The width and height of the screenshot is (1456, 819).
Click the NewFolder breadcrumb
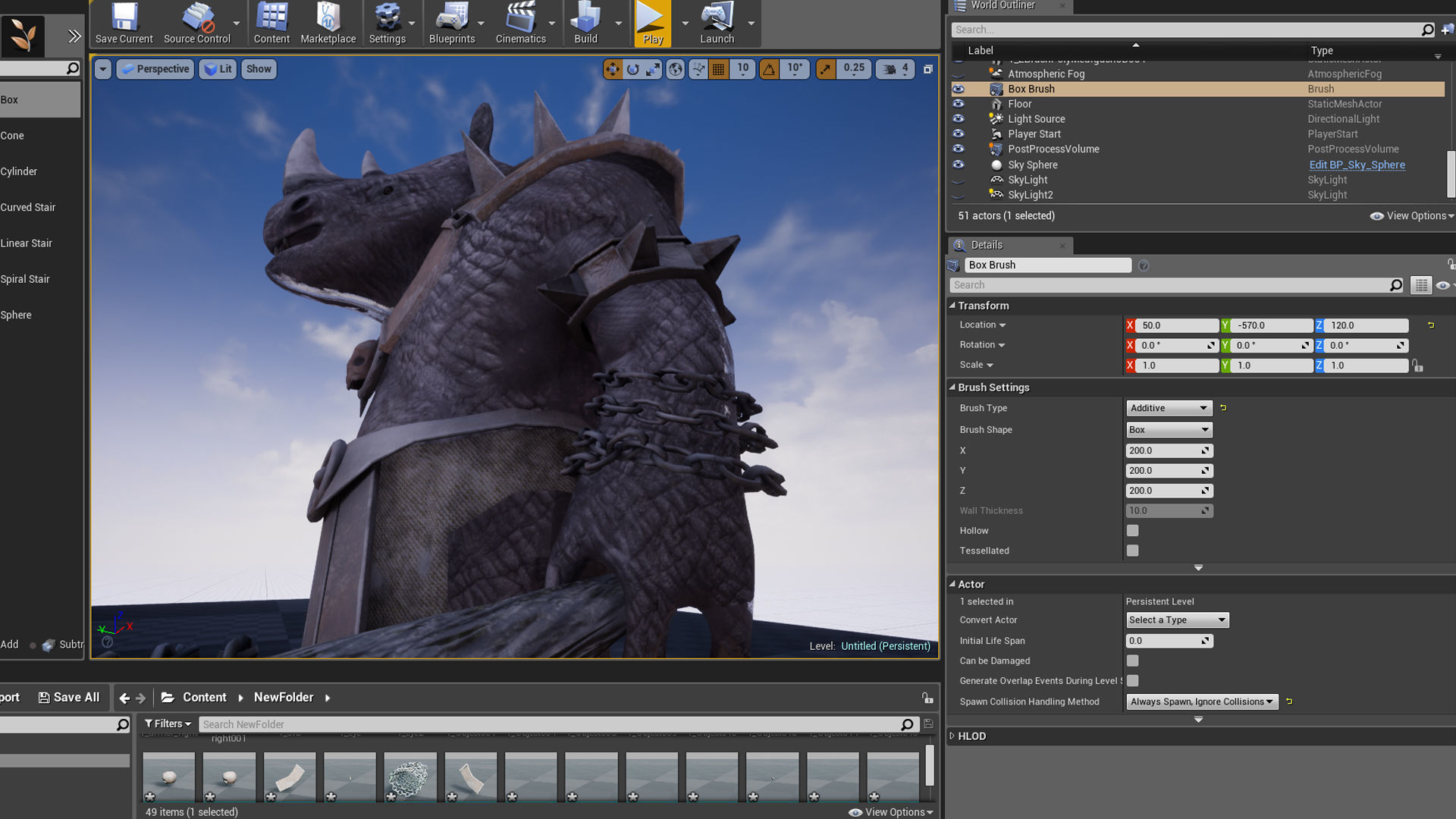[284, 698]
